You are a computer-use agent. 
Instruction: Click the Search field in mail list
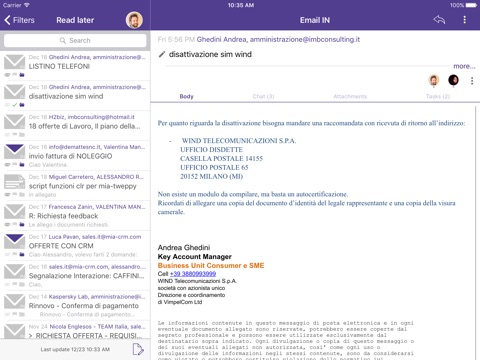[x=75, y=40]
